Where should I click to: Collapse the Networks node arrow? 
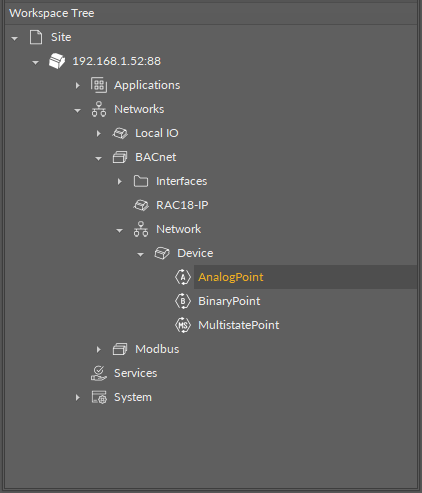tap(77, 110)
